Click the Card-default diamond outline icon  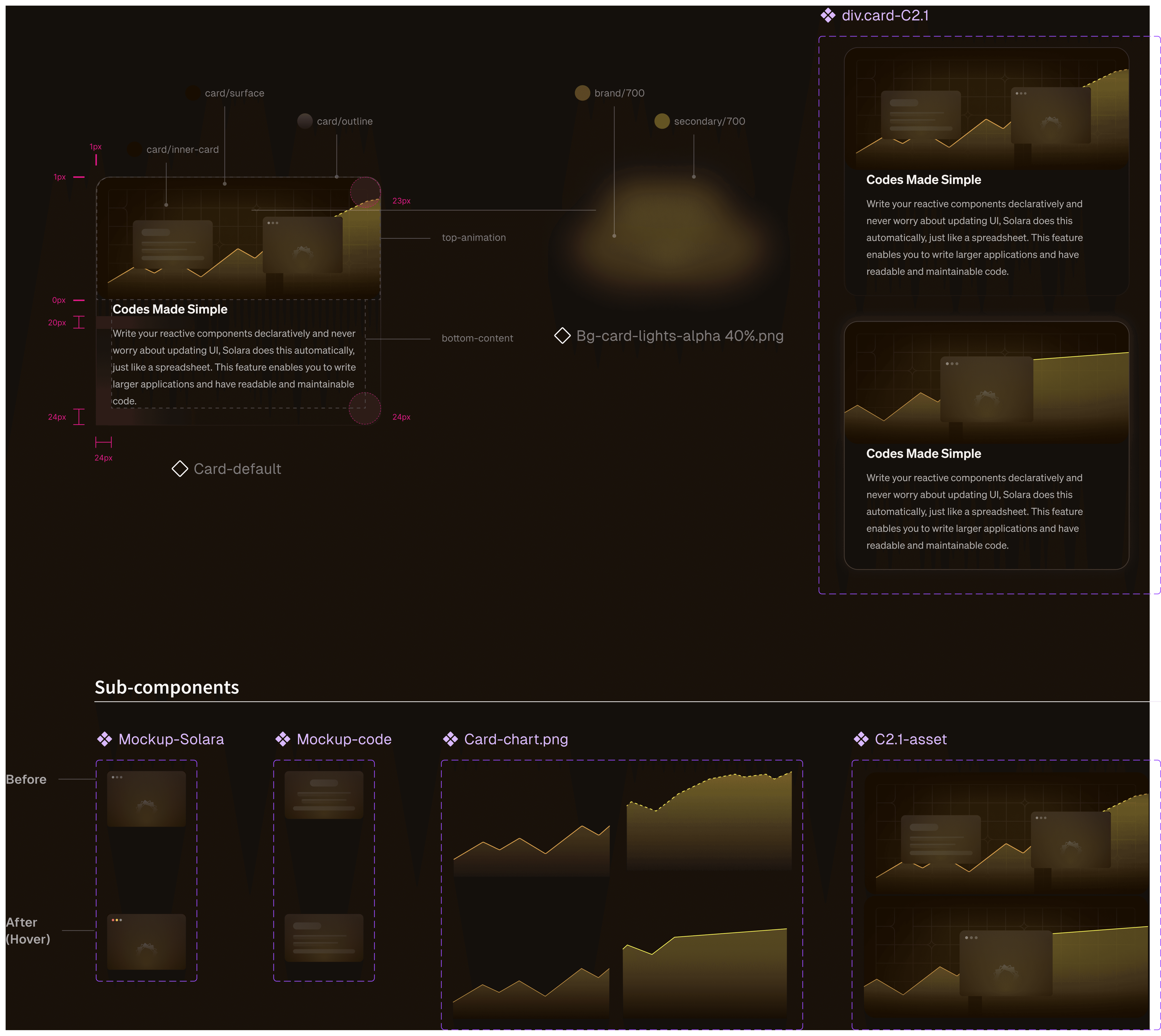point(180,468)
